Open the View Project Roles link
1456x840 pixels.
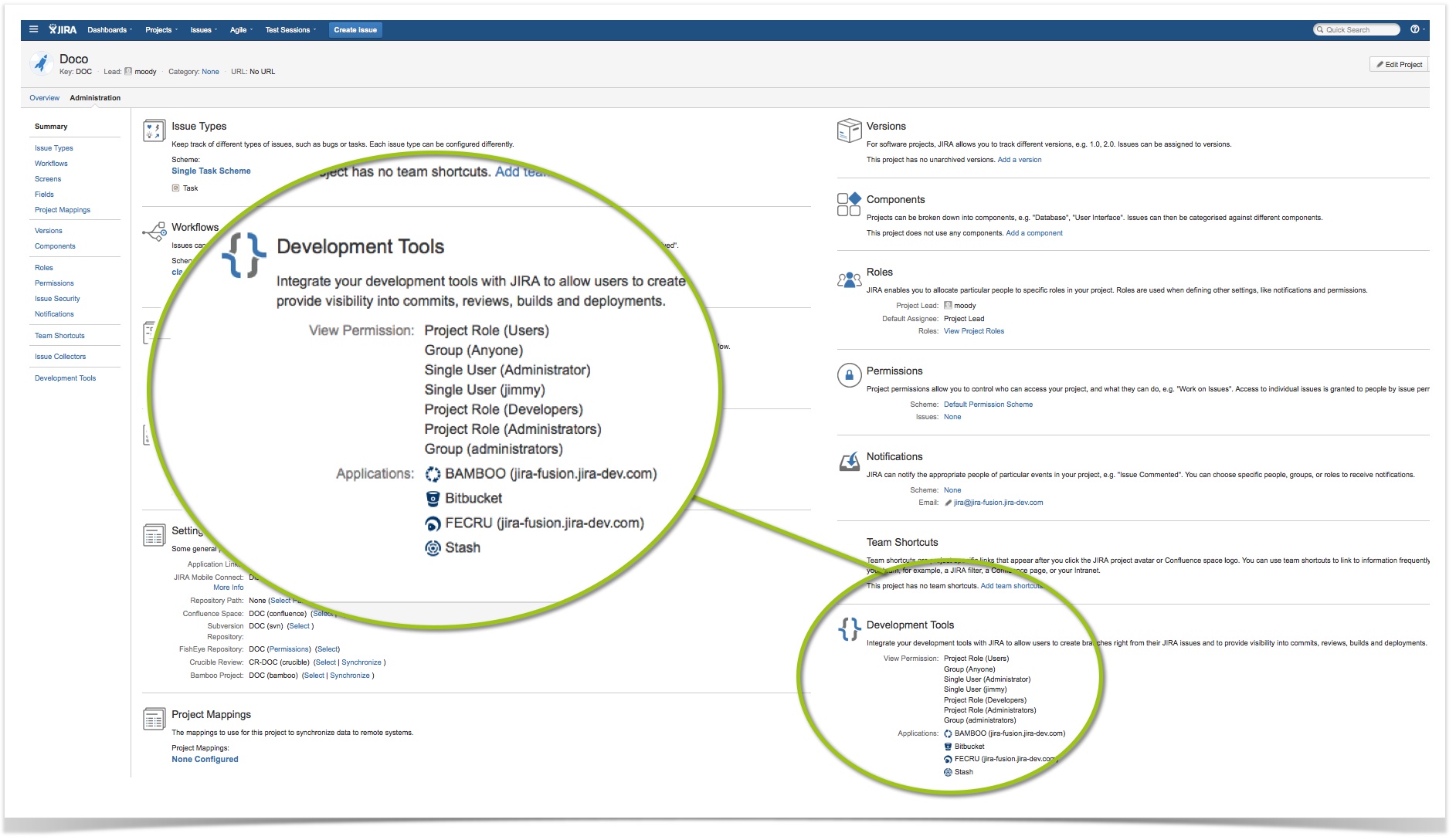pyautogui.click(x=974, y=331)
